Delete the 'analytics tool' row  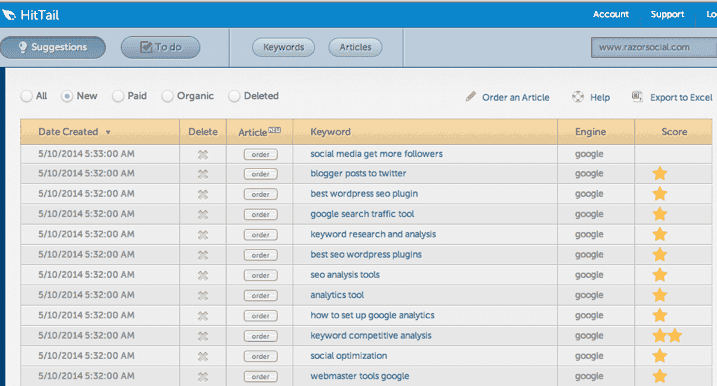click(203, 296)
